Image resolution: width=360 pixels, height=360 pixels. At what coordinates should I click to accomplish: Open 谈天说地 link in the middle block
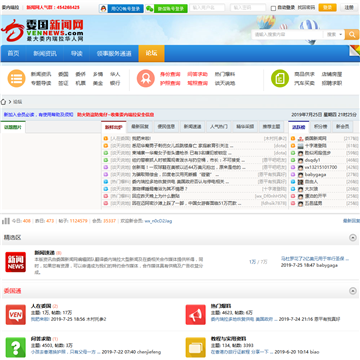(x=225, y=83)
